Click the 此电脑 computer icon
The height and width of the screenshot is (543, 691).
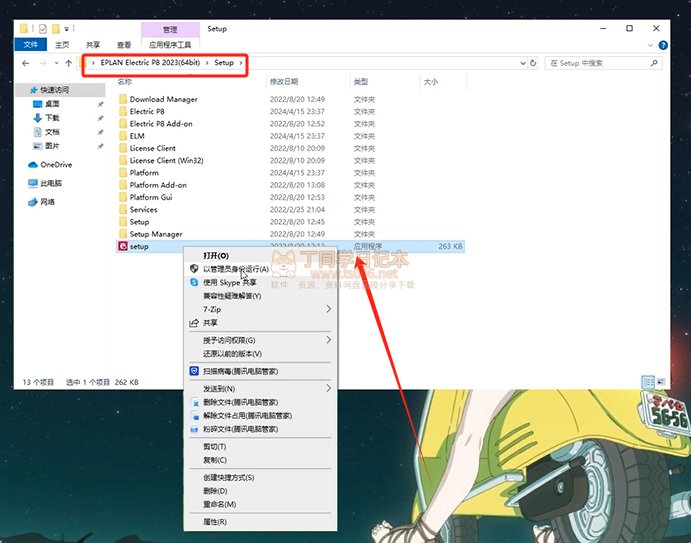[x=33, y=183]
